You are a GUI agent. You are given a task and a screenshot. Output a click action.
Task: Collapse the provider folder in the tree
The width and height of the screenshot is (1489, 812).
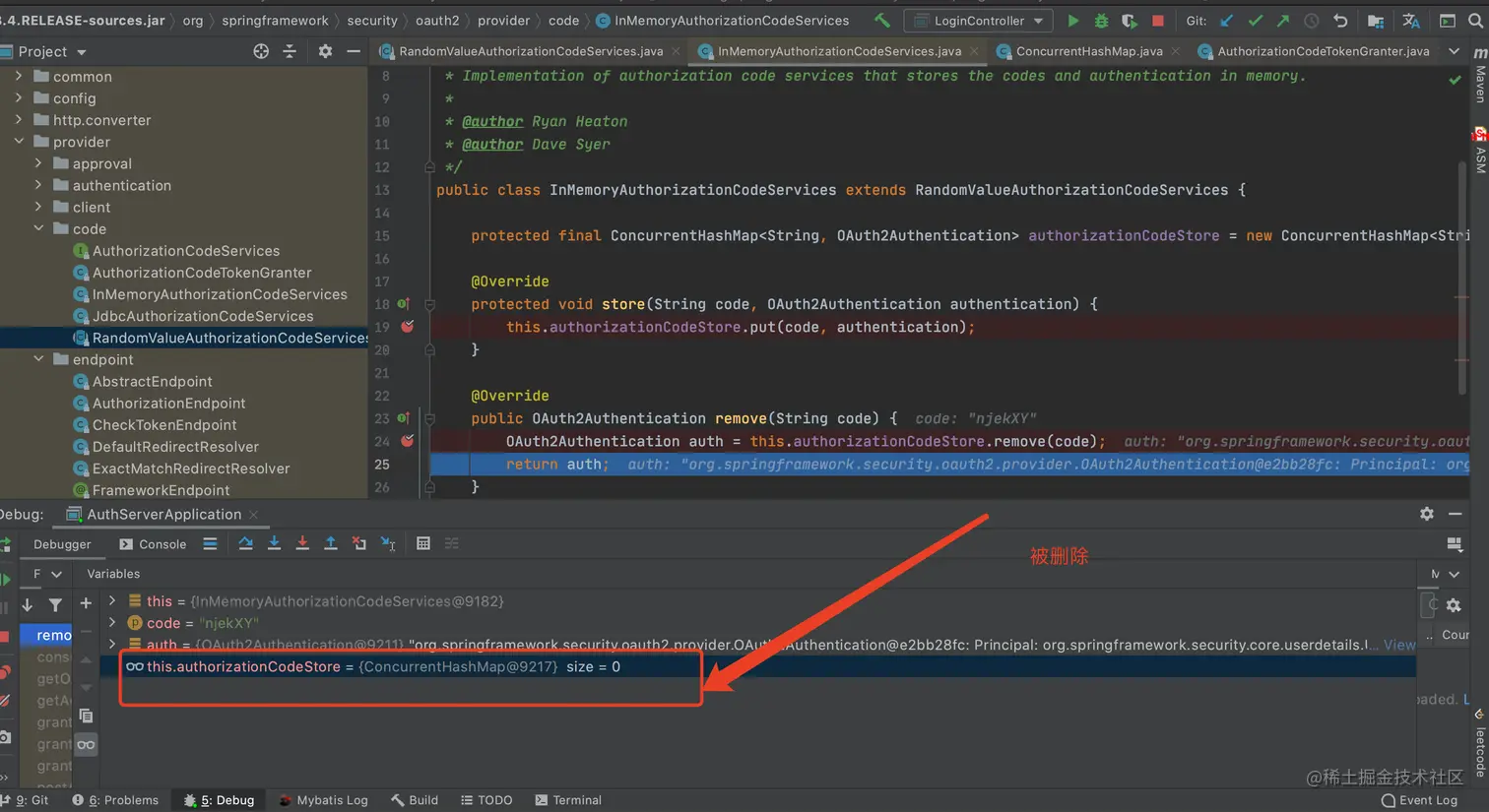[19, 142]
